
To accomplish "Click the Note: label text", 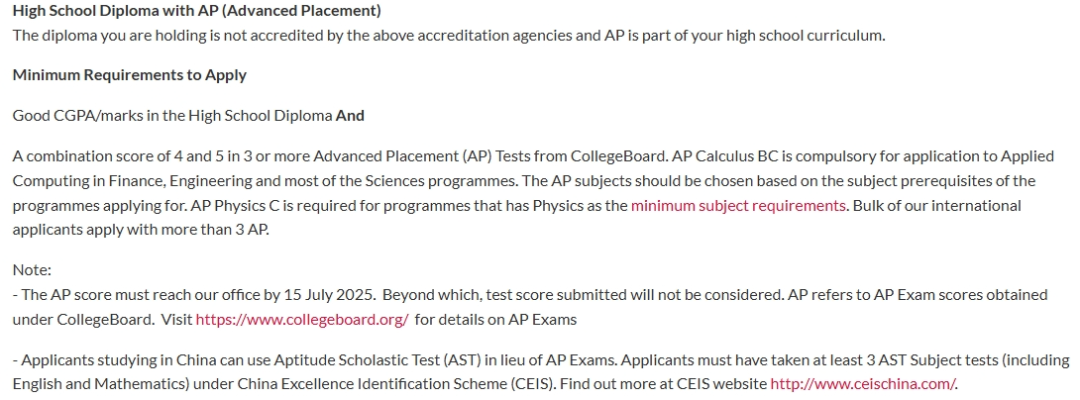I will pyautogui.click(x=32, y=270).
